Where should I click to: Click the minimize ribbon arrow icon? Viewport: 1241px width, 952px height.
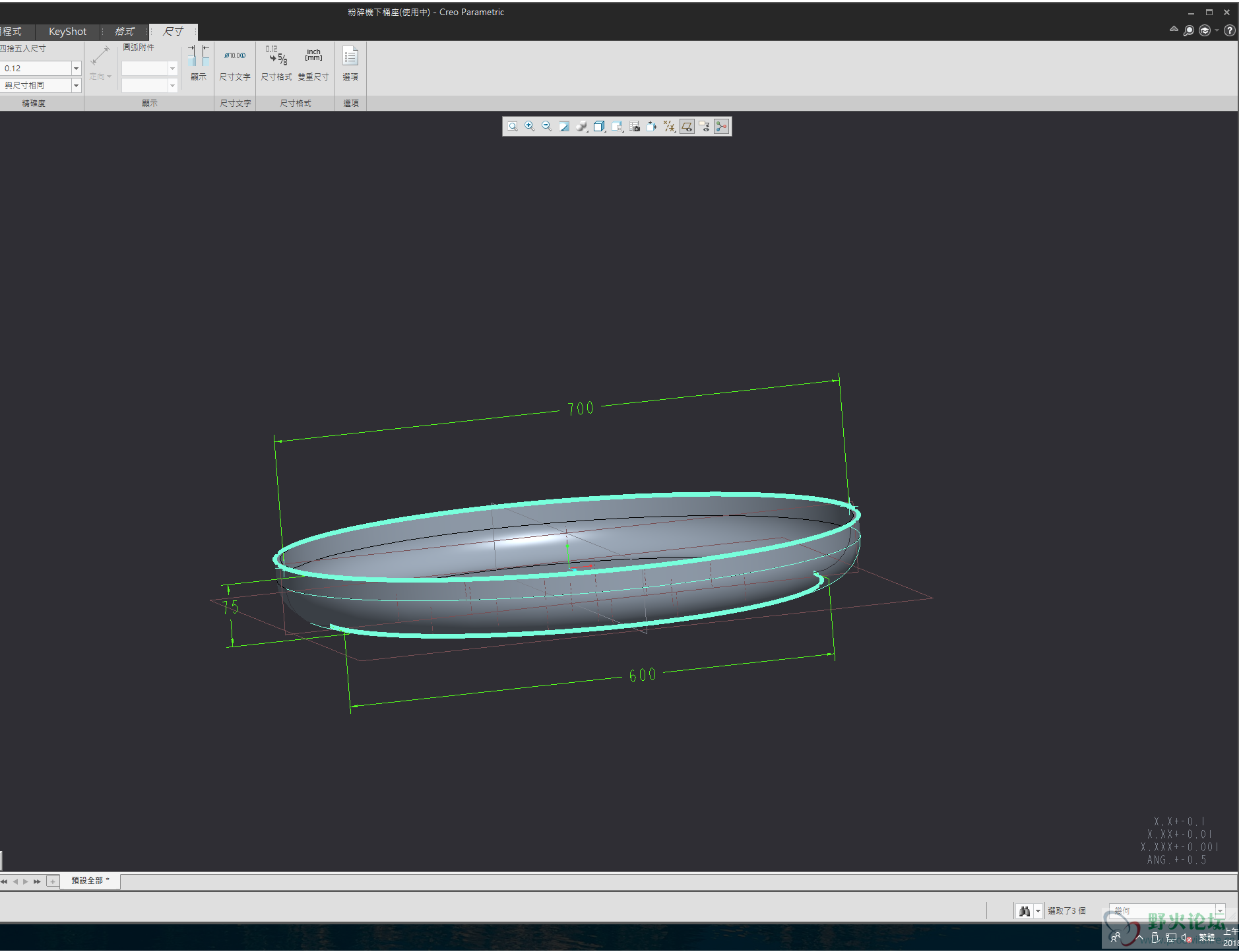[1174, 29]
